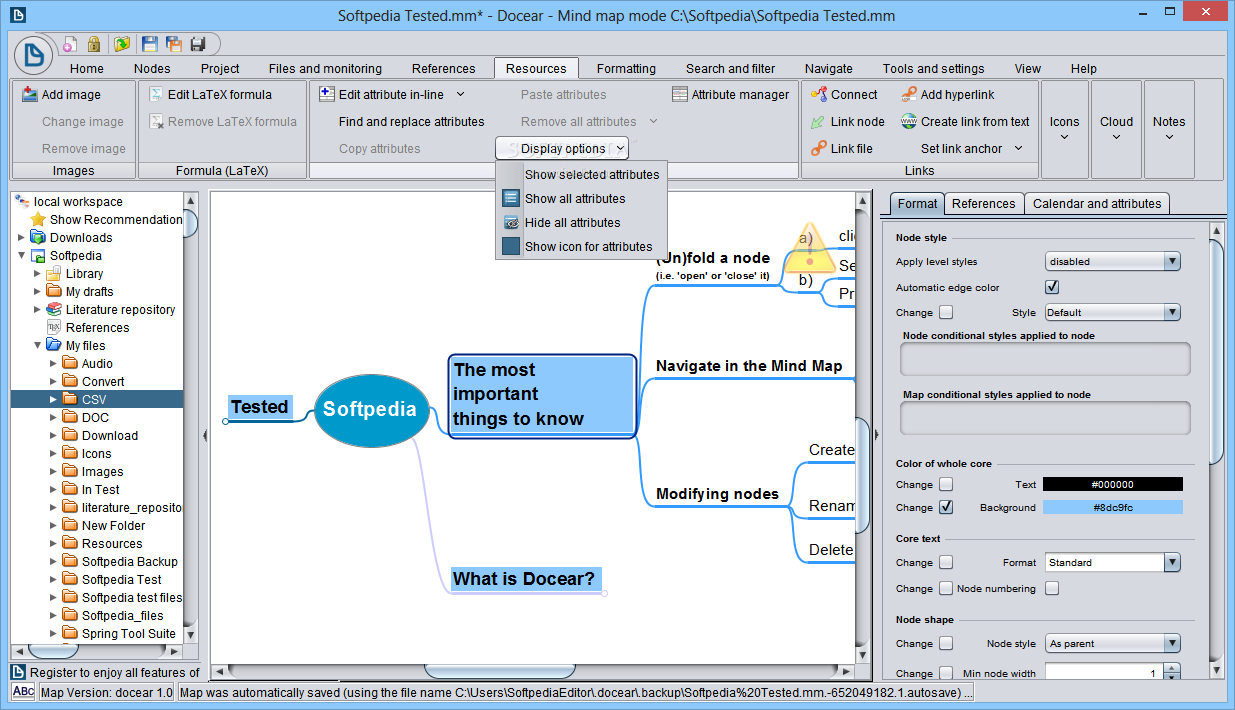
Task: Click the Softpedia root ellipse node
Action: [370, 409]
